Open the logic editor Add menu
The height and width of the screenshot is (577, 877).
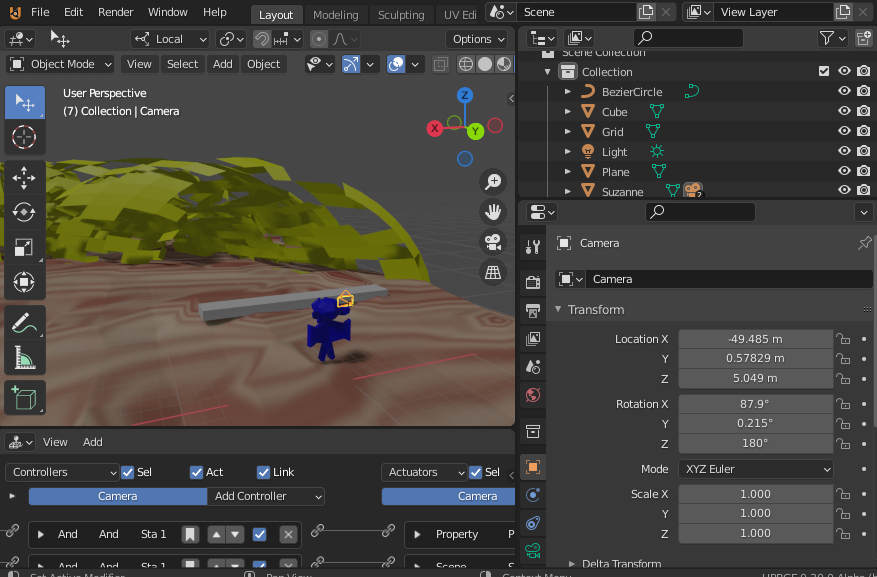92,442
